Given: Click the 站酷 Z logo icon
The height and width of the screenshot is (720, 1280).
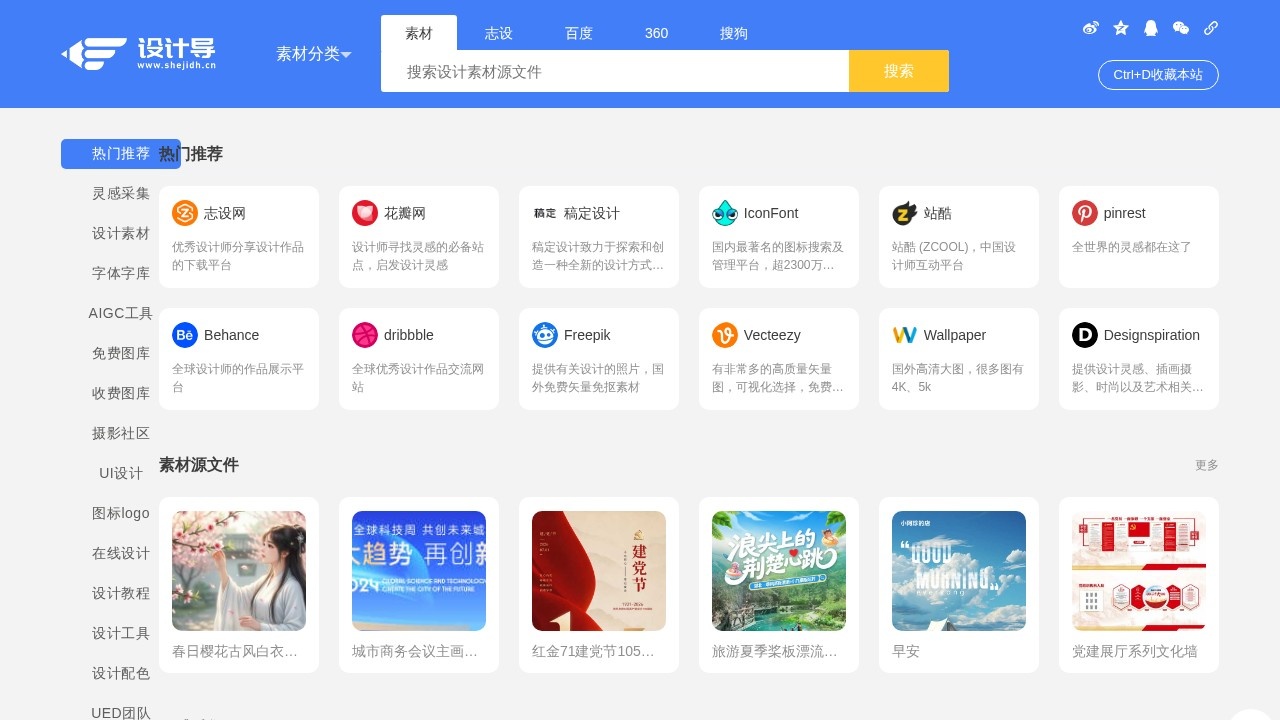Looking at the screenshot, I should pos(905,213).
